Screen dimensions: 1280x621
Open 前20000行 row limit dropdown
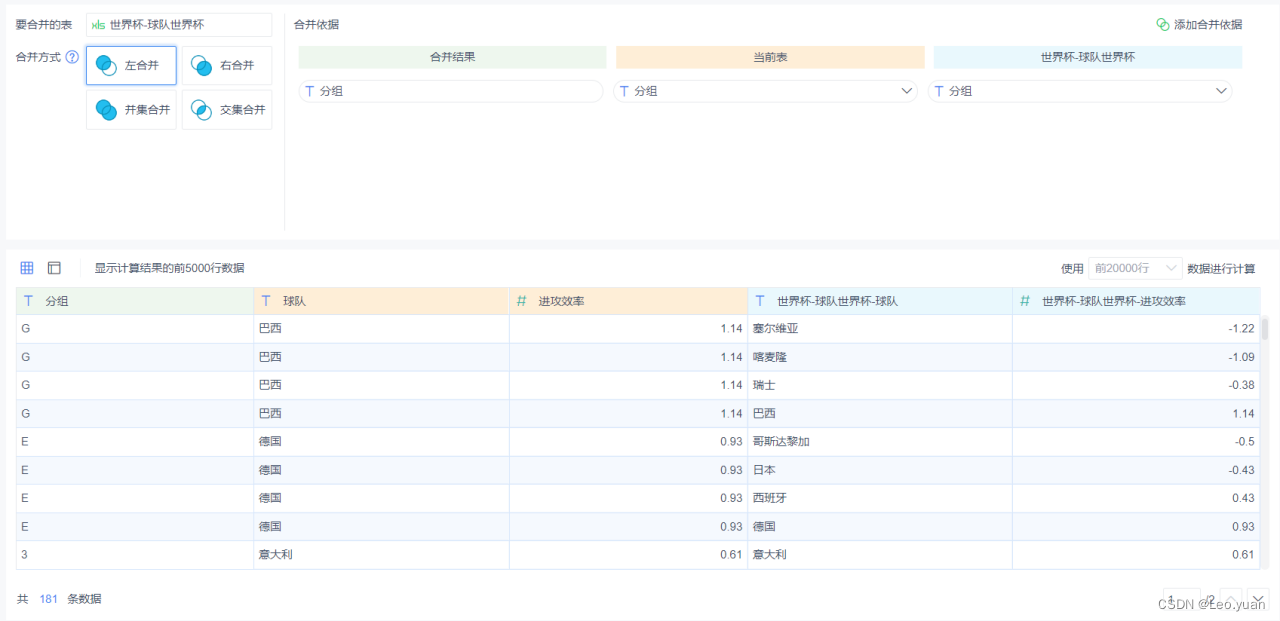pos(1135,268)
